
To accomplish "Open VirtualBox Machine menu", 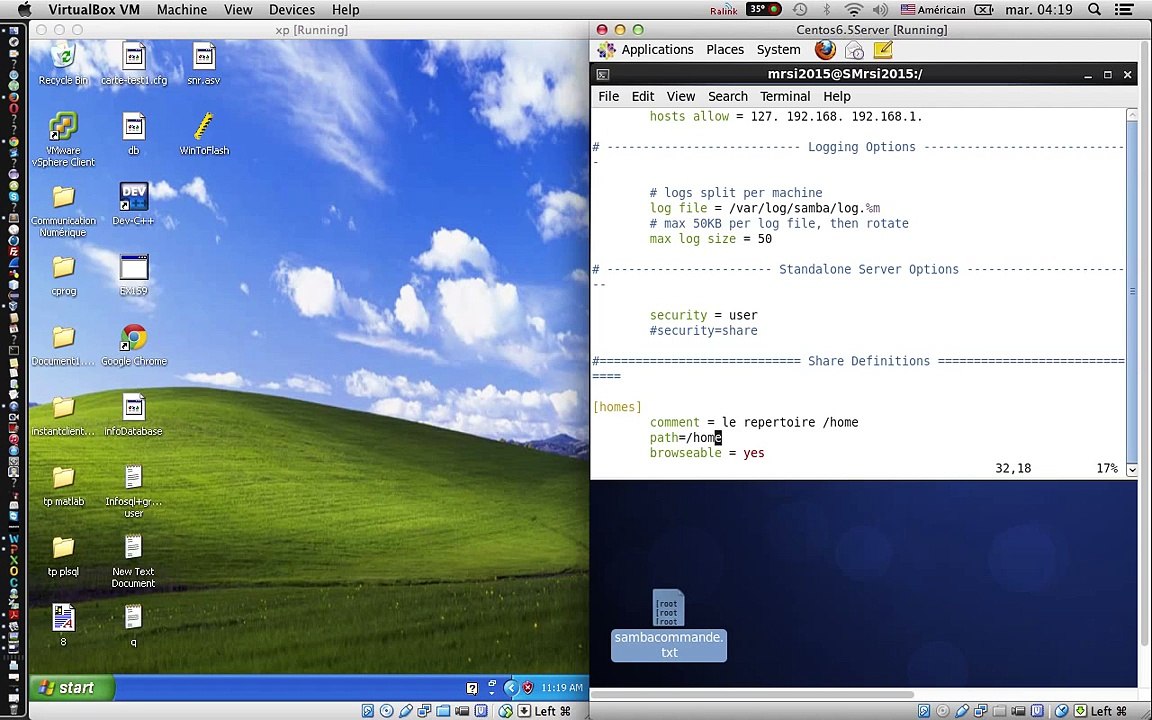I will 181,10.
